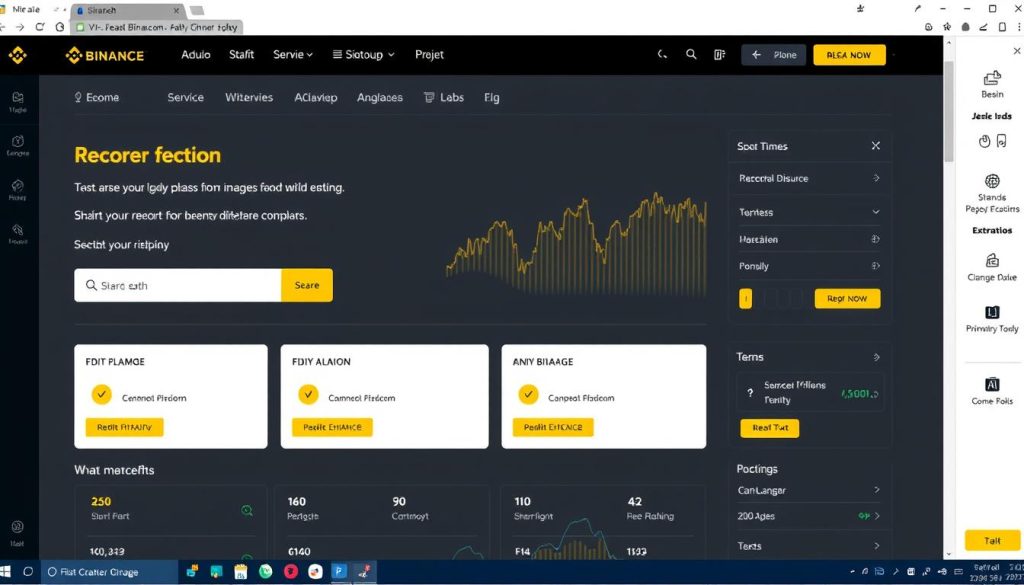Expand the Siotoup dropdown menu
Screen dimensions: 1024x585
click(364, 55)
